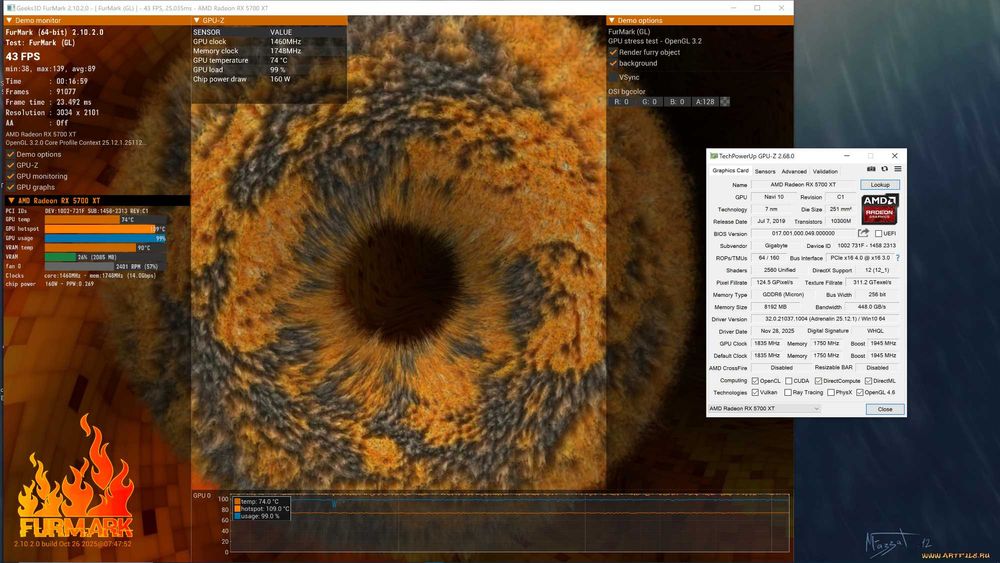Collapse the AMD Radeon RX 5700 XT section

[x=10, y=200]
